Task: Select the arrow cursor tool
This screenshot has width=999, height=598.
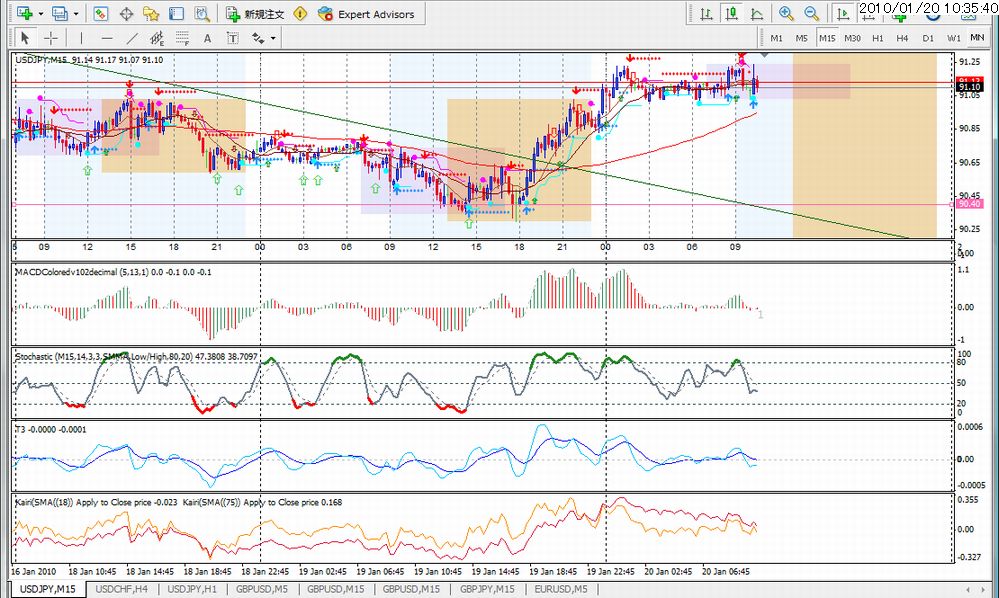Action: point(25,38)
